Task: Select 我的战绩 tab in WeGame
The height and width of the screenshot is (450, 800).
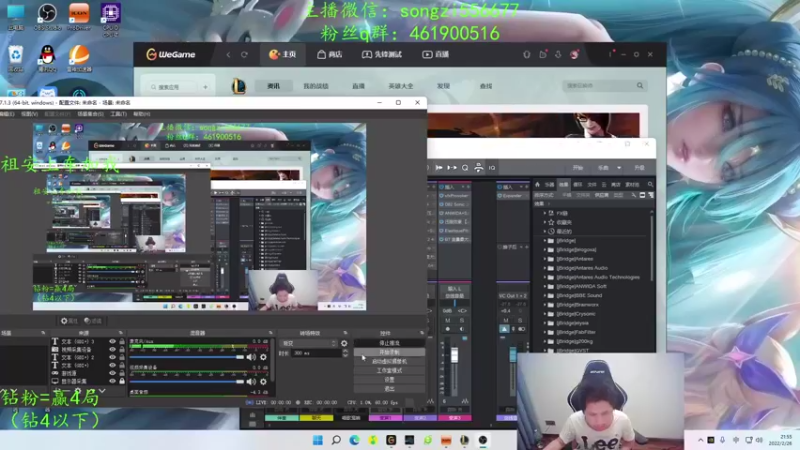Action: [316, 86]
